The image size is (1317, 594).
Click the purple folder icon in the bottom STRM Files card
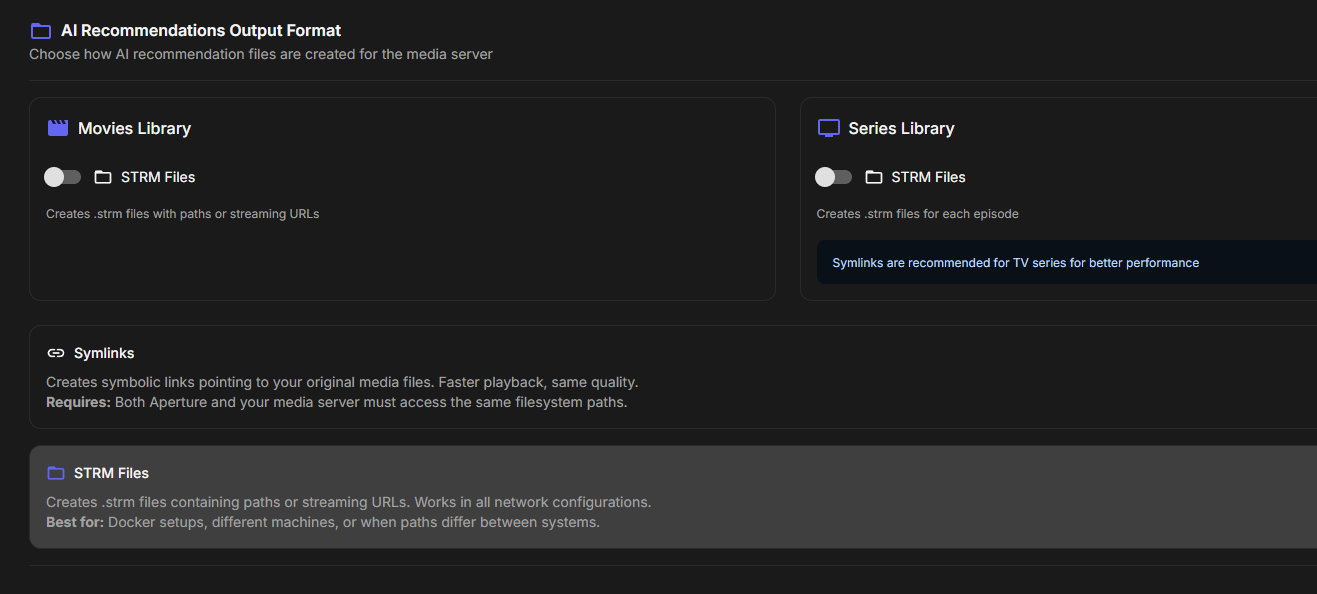[x=56, y=473]
